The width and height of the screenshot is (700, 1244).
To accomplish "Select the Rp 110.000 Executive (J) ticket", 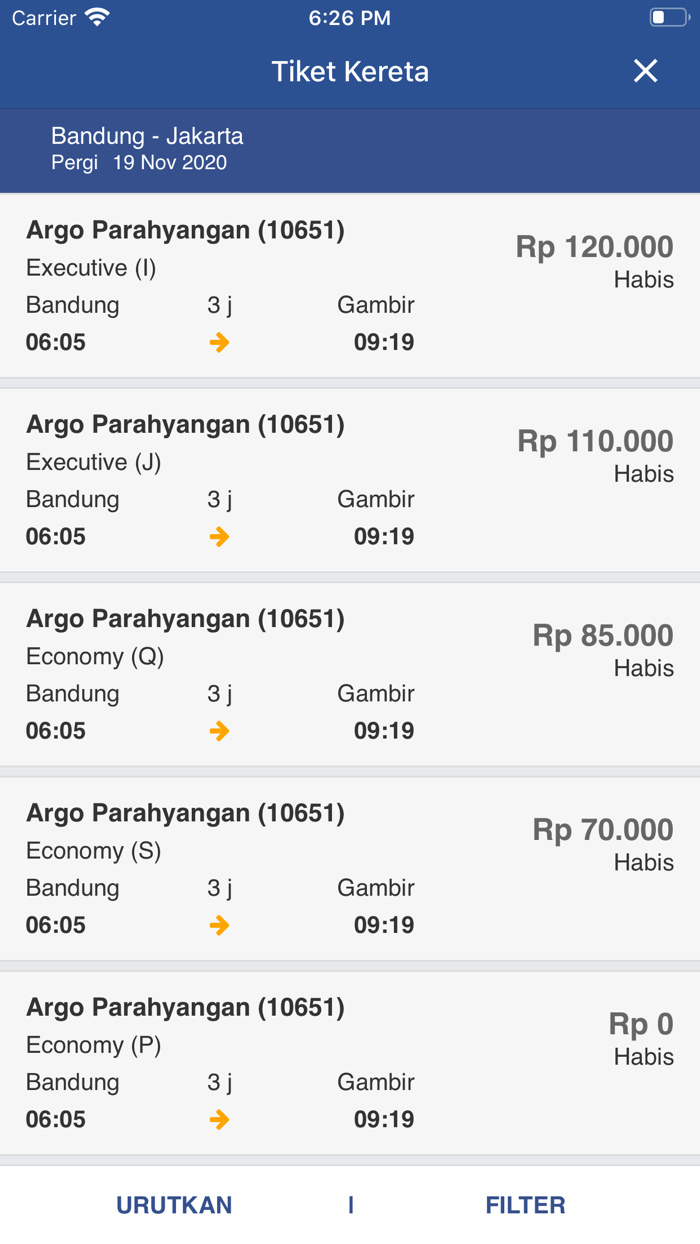I will [350, 479].
